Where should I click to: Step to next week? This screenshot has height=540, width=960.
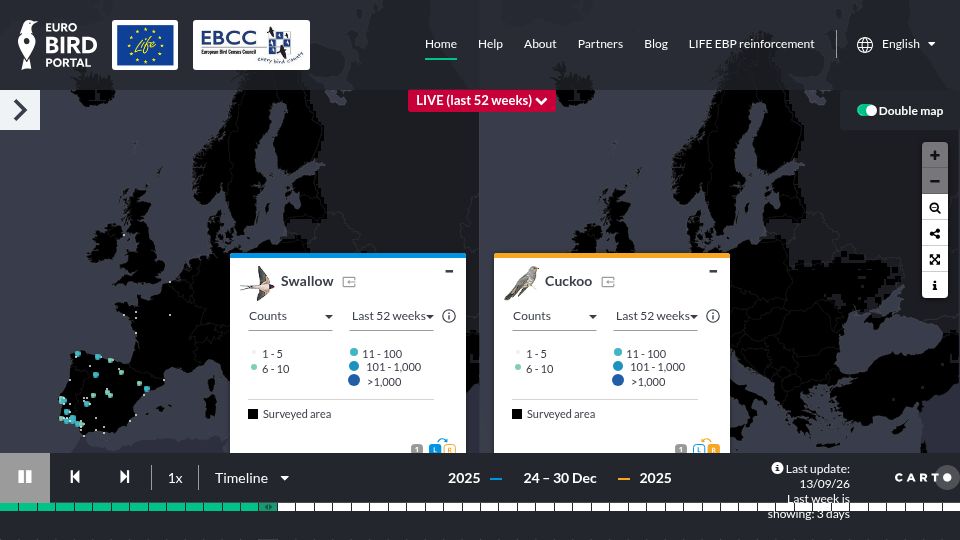pos(124,477)
